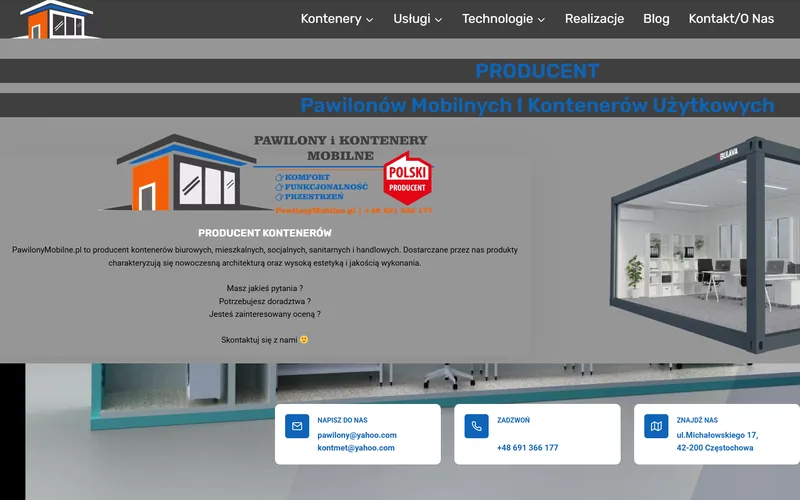The width and height of the screenshot is (800, 500).
Task: Expand the Usługi dropdown chevron
Action: pyautogui.click(x=438, y=20)
